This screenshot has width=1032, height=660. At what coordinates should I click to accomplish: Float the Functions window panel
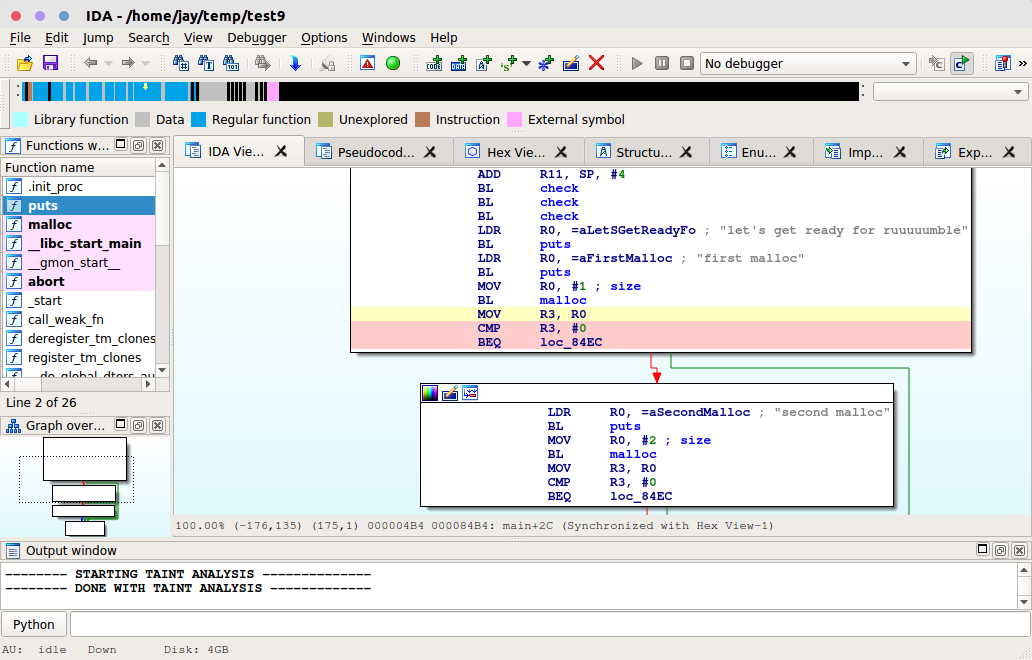click(138, 145)
